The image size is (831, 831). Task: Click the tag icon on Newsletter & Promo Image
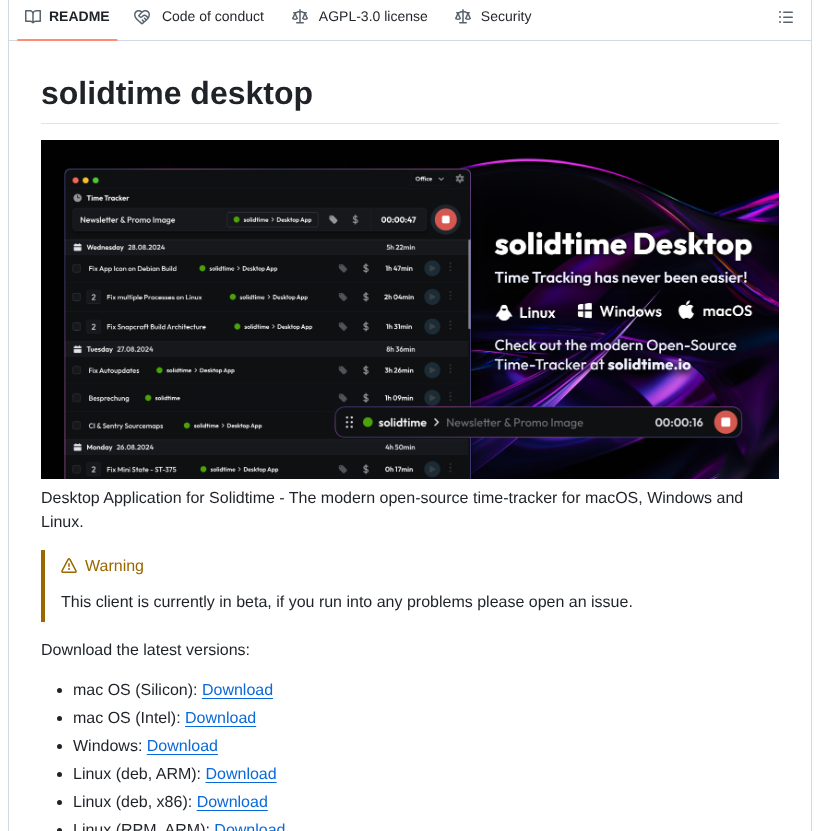click(331, 219)
